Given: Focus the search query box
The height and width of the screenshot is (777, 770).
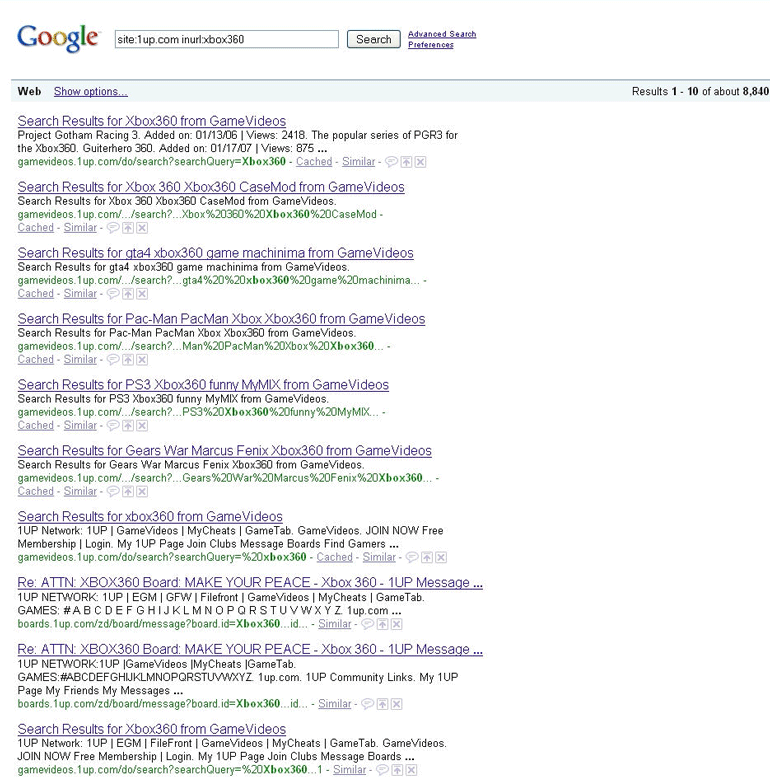Looking at the screenshot, I should [x=226, y=39].
